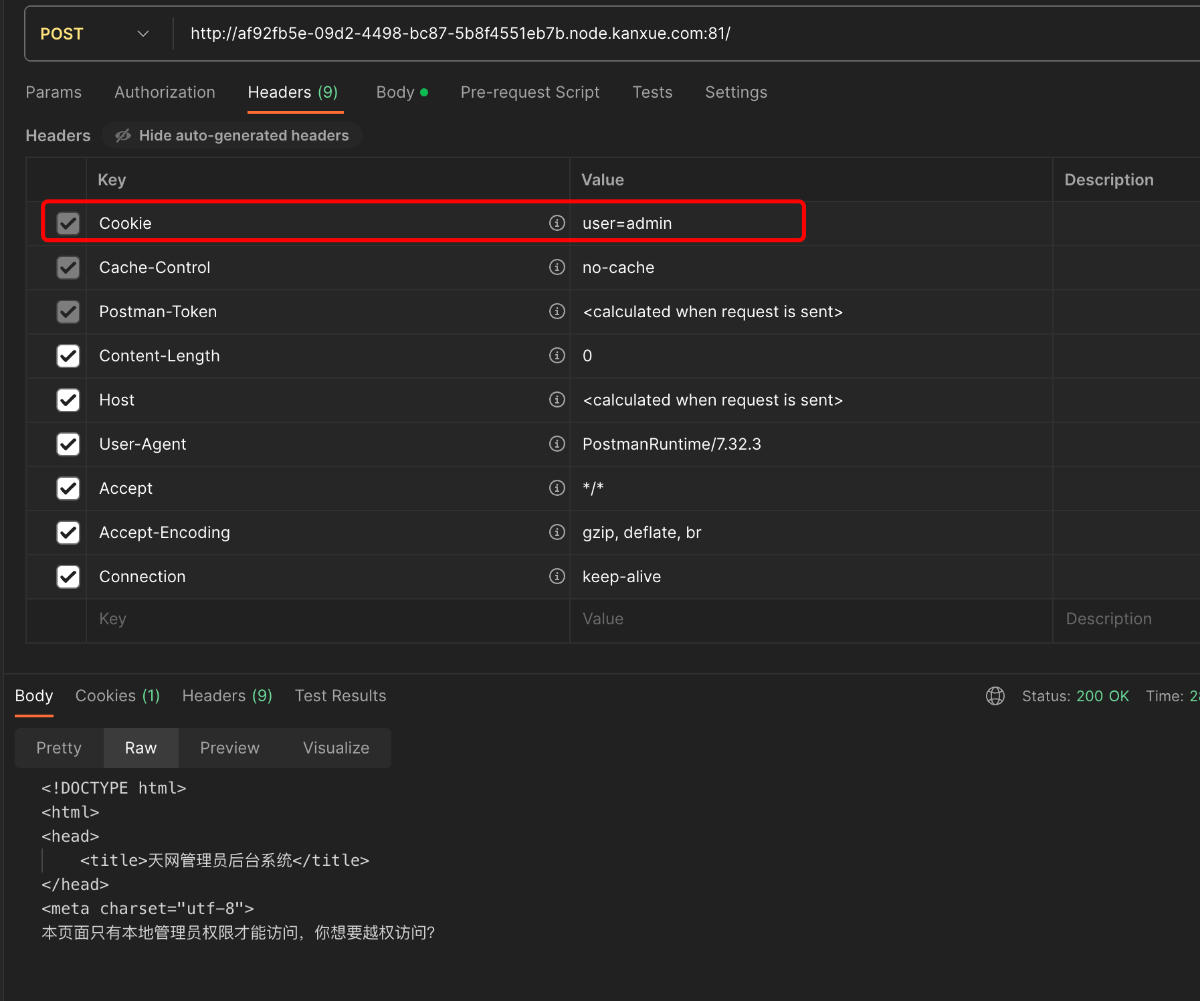Click the info icon for Accept-Encoding header
Image resolution: width=1200 pixels, height=1001 pixels.
click(x=557, y=532)
